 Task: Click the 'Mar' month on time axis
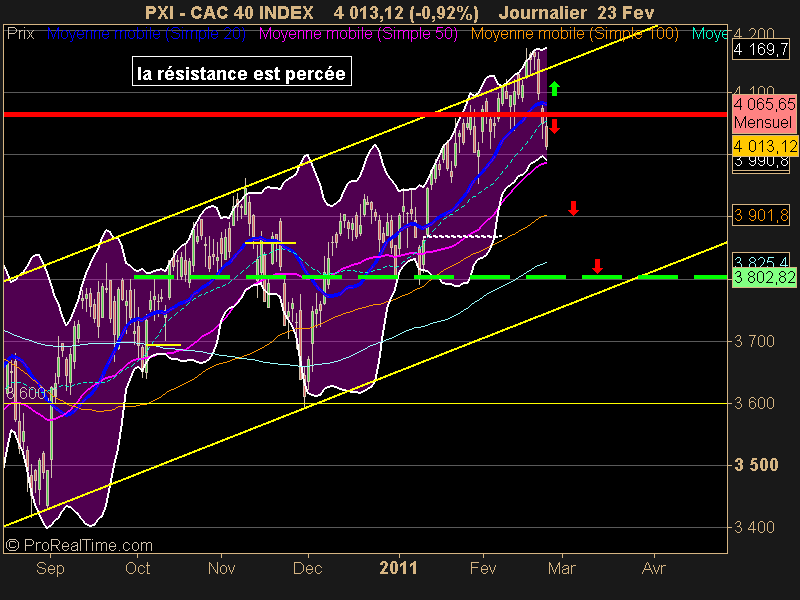[x=562, y=568]
